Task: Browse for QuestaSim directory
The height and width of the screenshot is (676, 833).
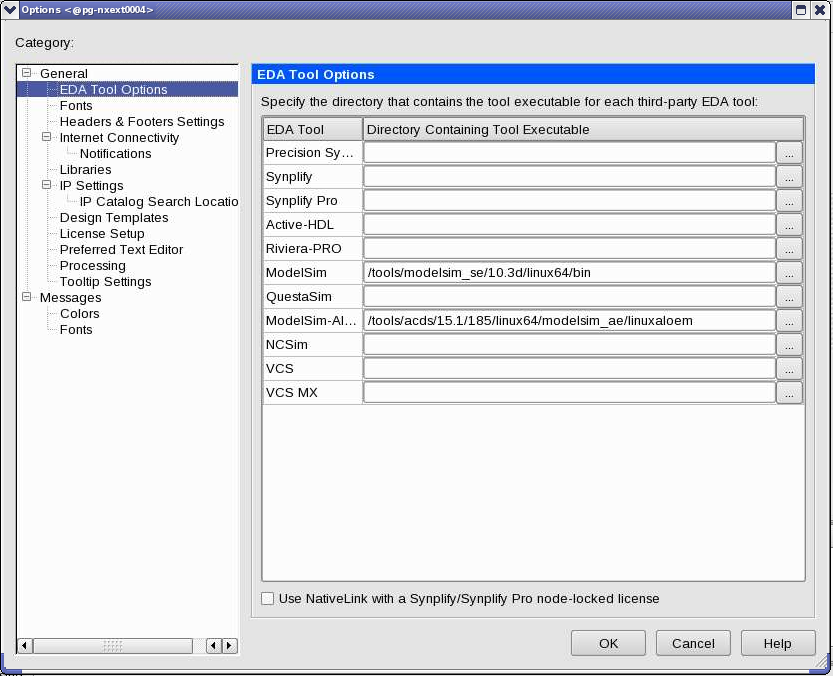Action: click(x=789, y=297)
